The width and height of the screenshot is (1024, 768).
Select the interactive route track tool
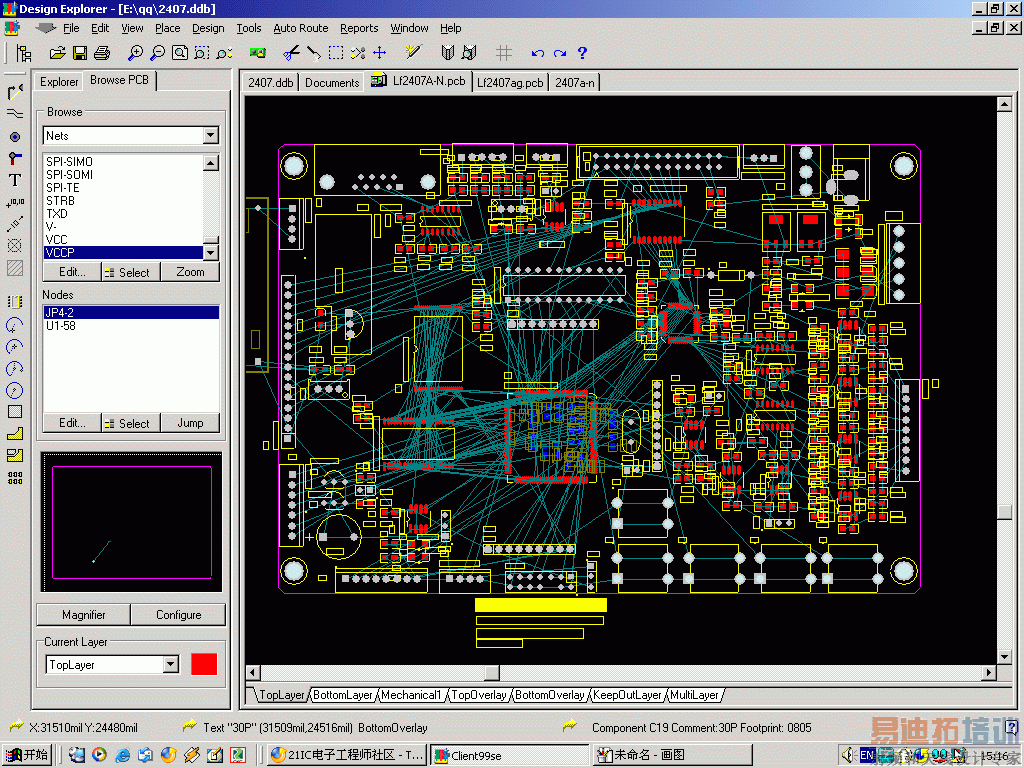click(15, 92)
